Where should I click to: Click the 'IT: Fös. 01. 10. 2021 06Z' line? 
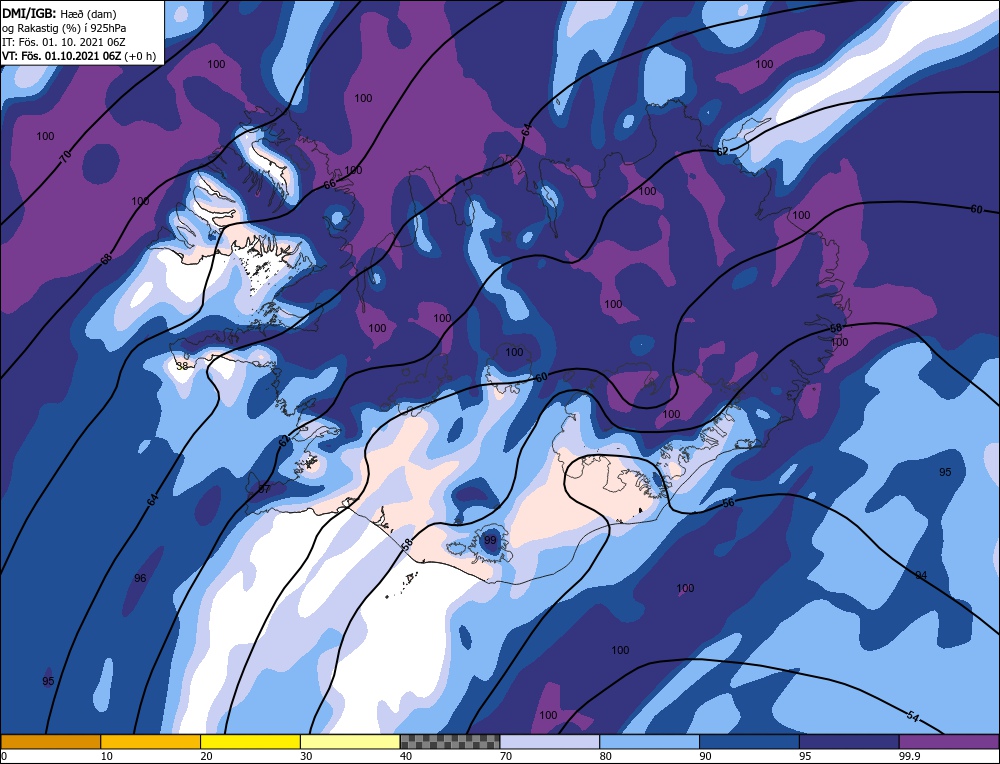point(63,42)
